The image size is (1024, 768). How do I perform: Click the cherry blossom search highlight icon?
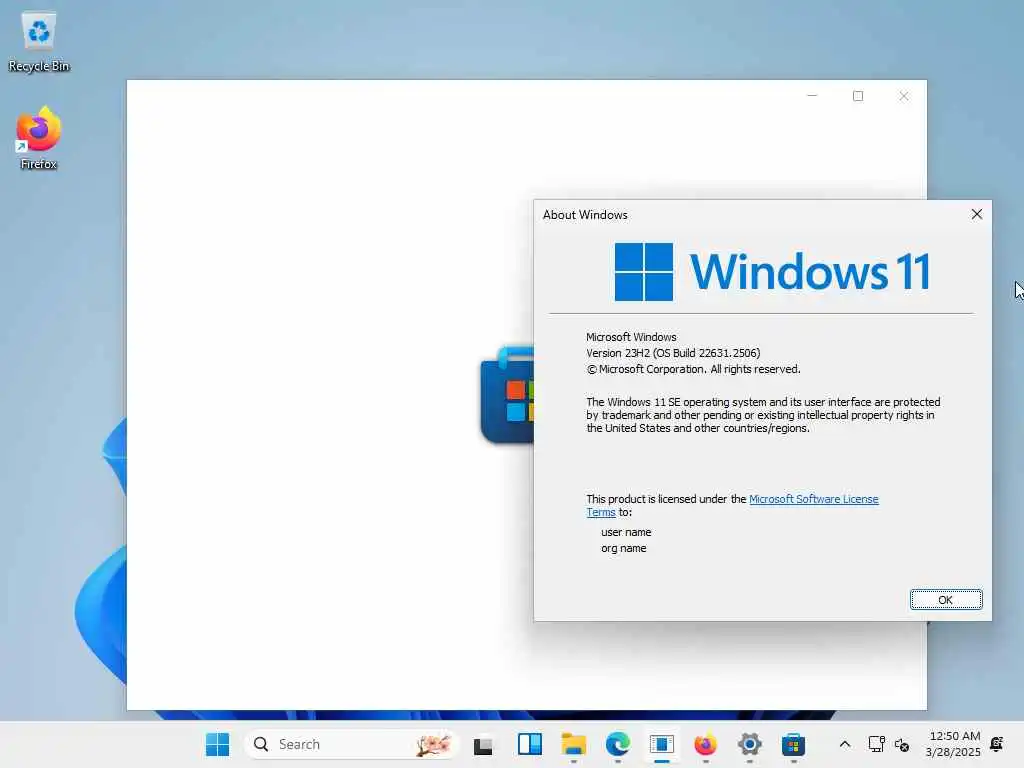point(434,744)
